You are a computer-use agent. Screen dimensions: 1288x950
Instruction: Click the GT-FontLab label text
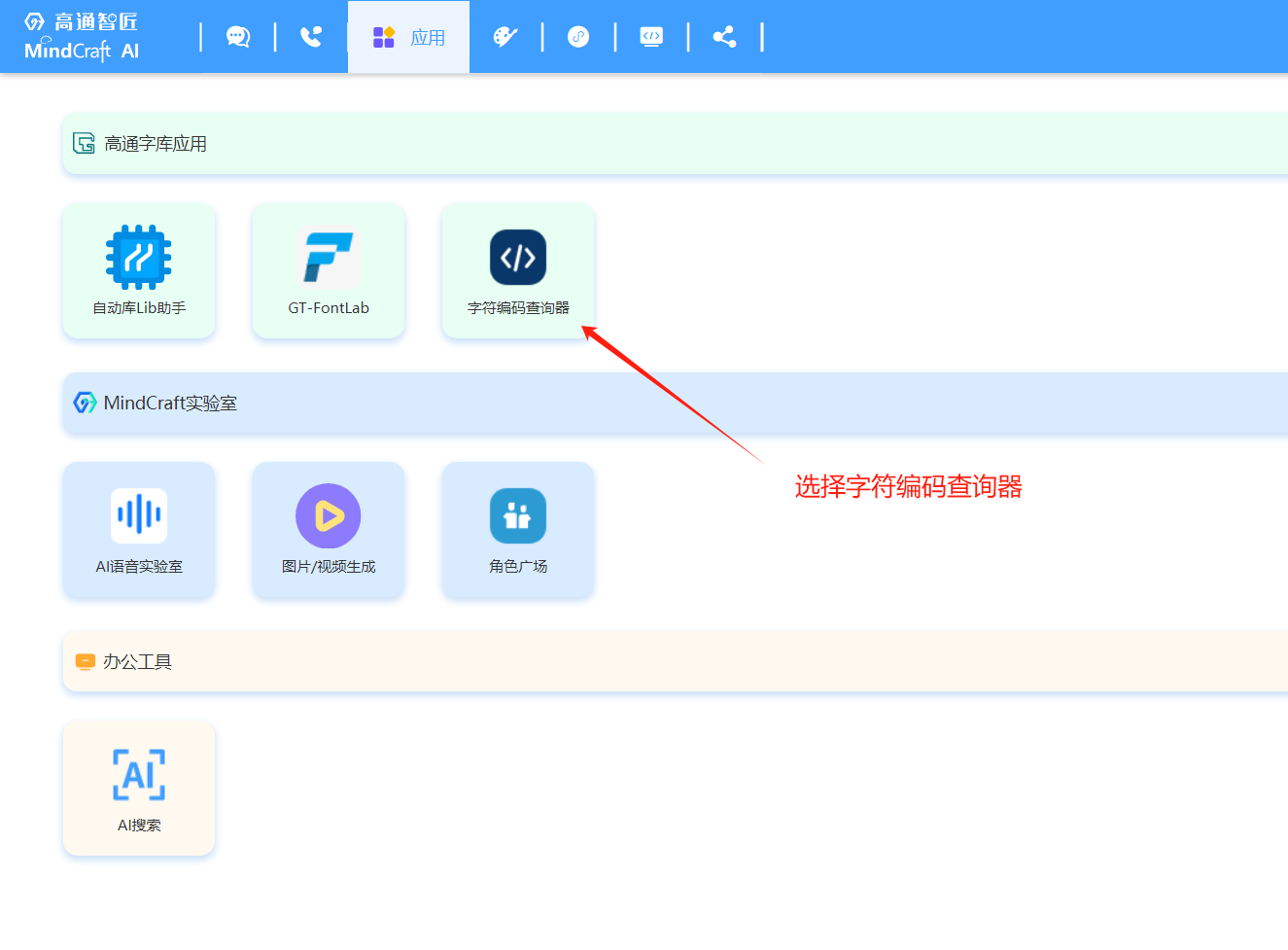[329, 308]
